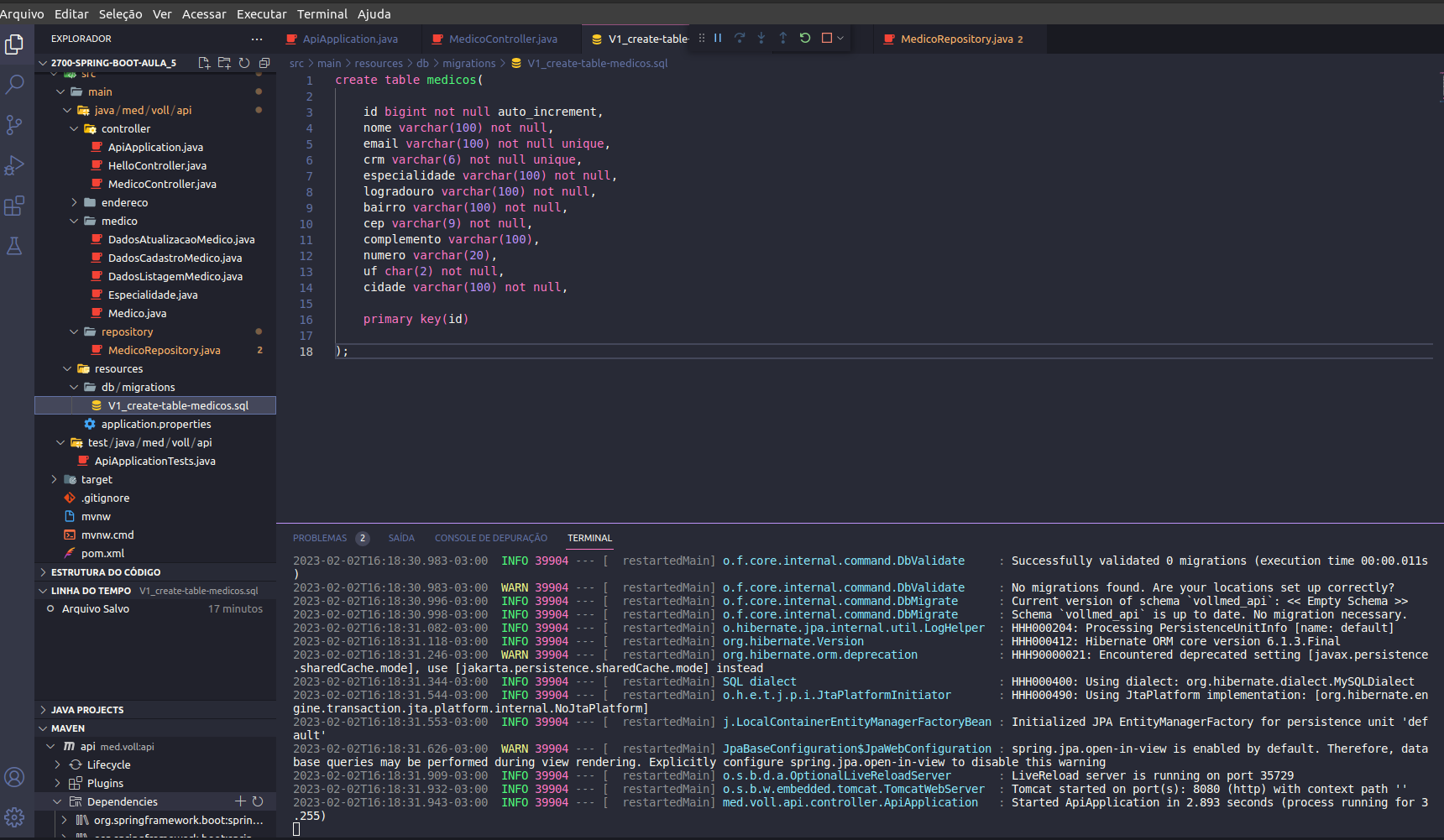The image size is (1444, 840).
Task: Refresh the explorer file tree
Action: pyautogui.click(x=244, y=63)
